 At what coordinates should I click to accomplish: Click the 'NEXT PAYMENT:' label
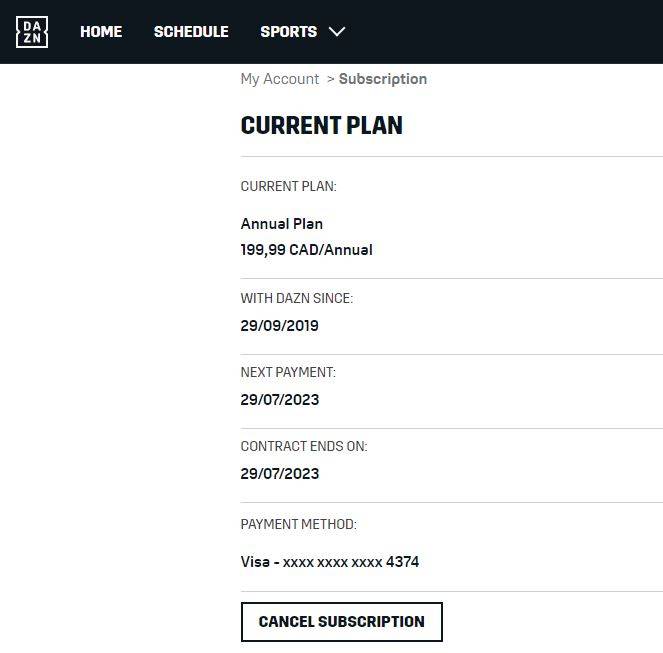click(x=288, y=373)
